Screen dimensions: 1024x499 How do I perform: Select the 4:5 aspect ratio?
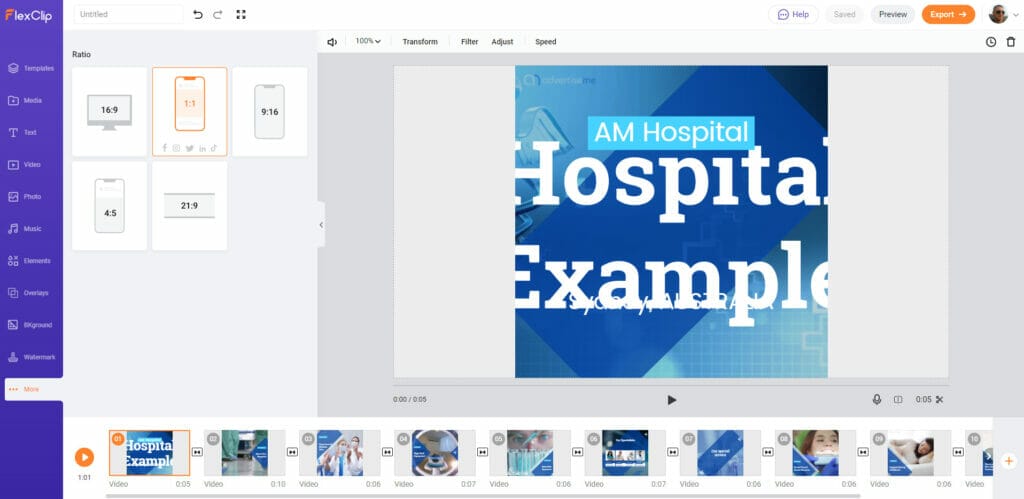click(110, 206)
